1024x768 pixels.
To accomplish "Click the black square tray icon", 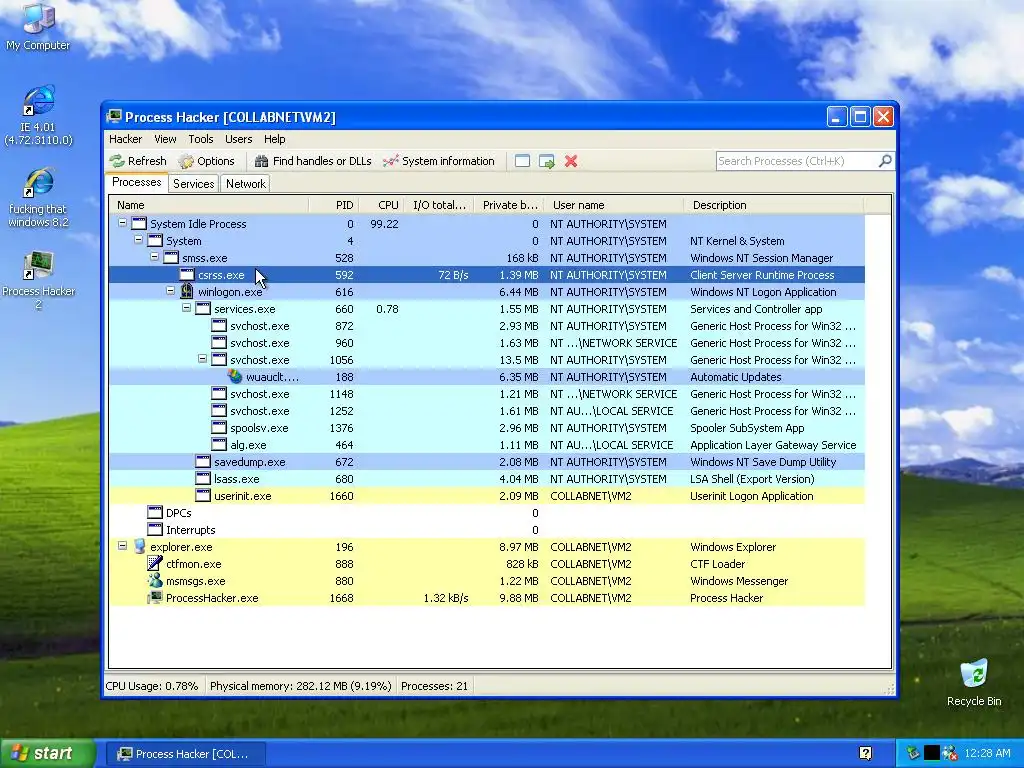I will coord(932,753).
